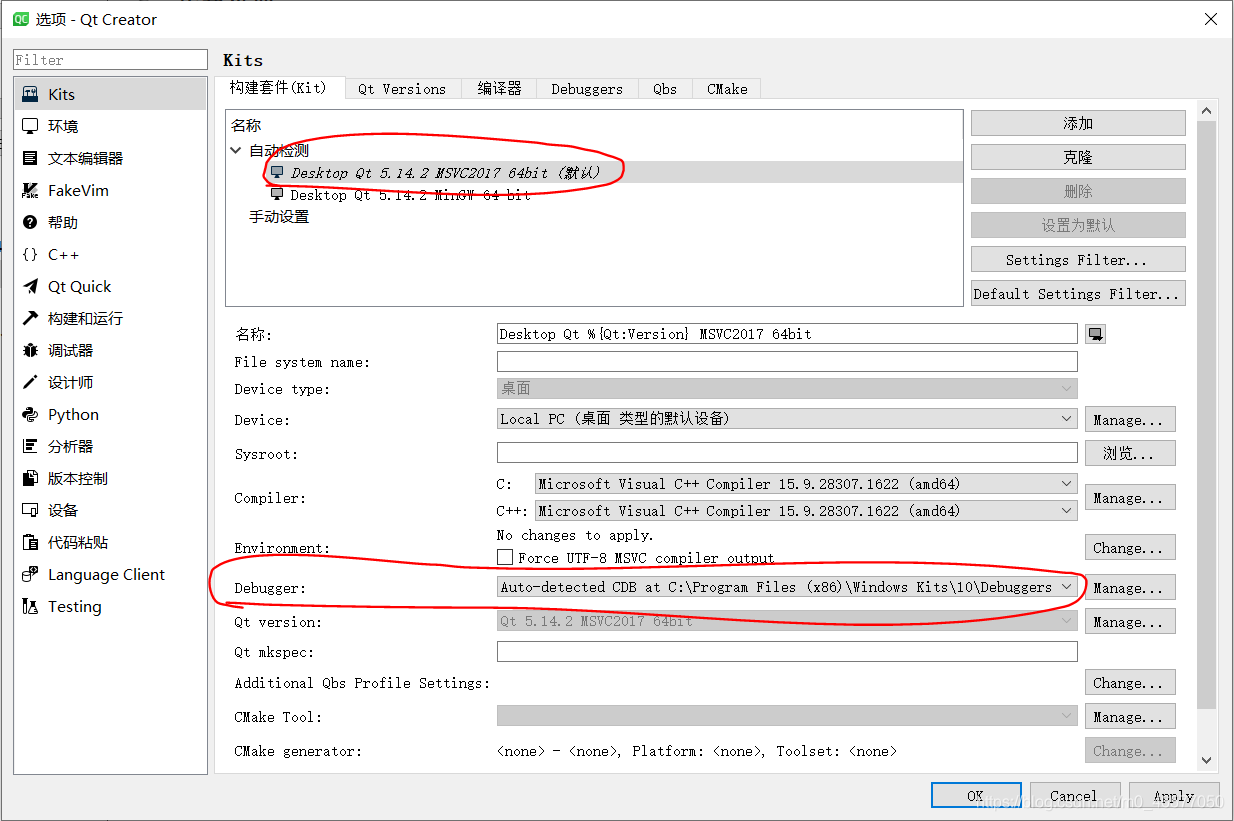Open Default Settings Filter... button
Viewport: 1234px width, 821px height.
click(1078, 293)
